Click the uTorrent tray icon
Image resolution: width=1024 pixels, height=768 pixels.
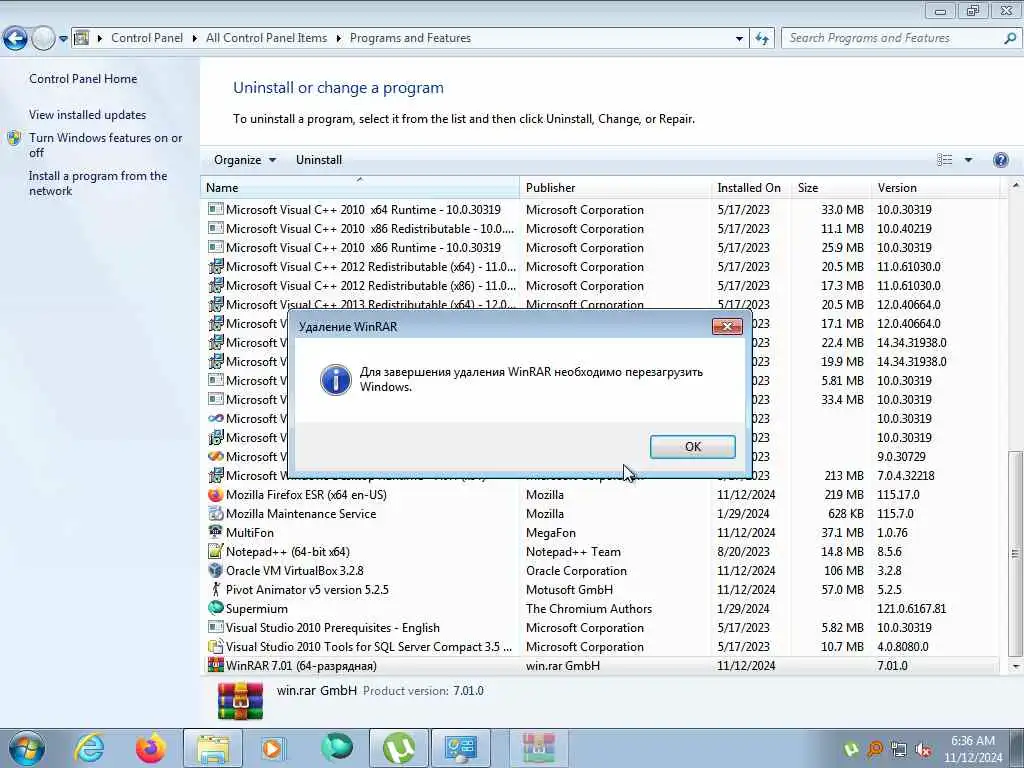point(850,749)
